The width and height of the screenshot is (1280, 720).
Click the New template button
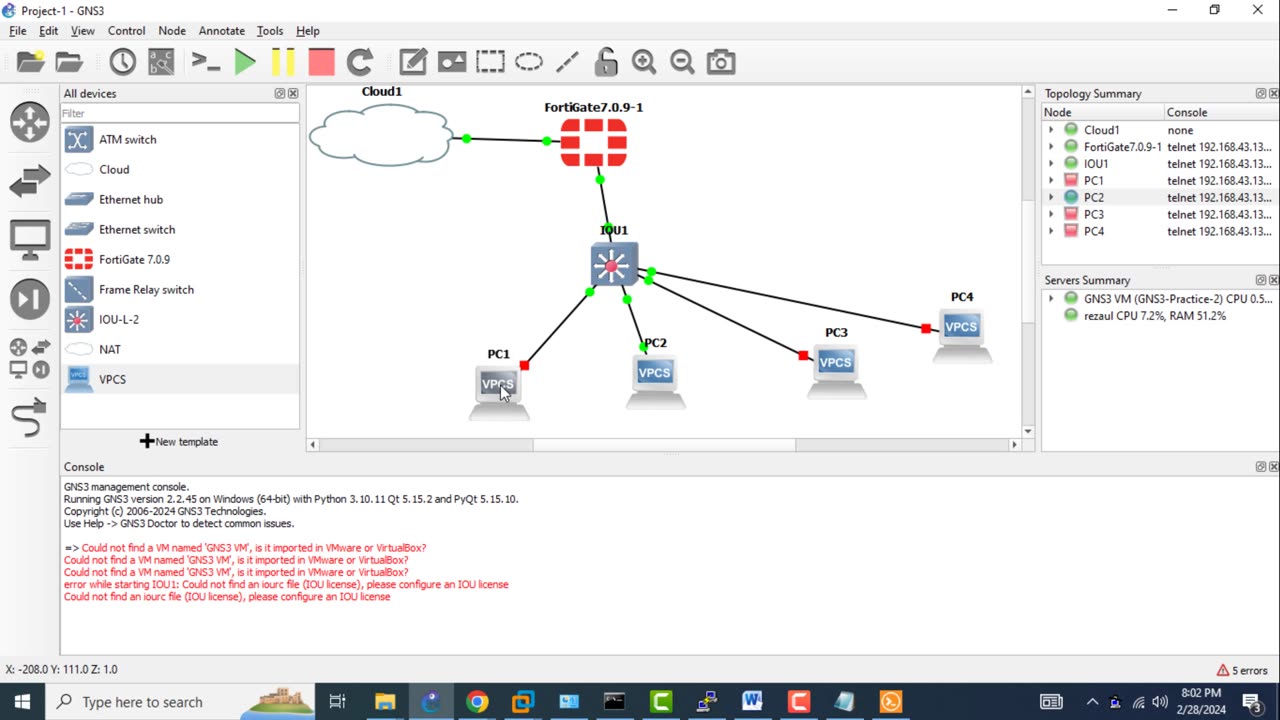click(179, 441)
